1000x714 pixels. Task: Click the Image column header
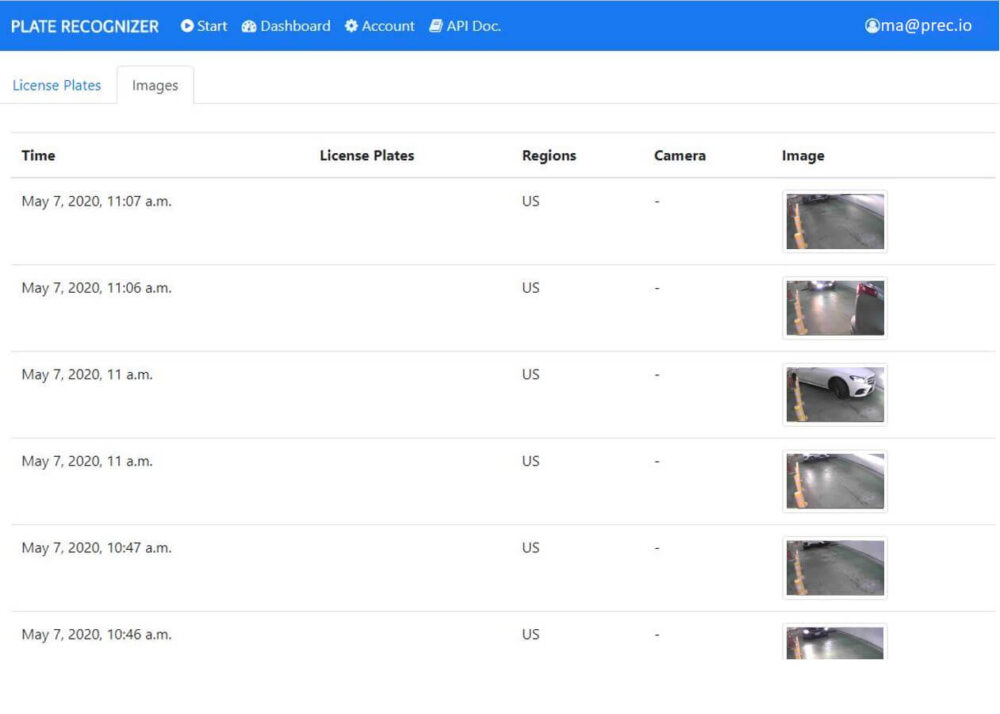pos(803,156)
